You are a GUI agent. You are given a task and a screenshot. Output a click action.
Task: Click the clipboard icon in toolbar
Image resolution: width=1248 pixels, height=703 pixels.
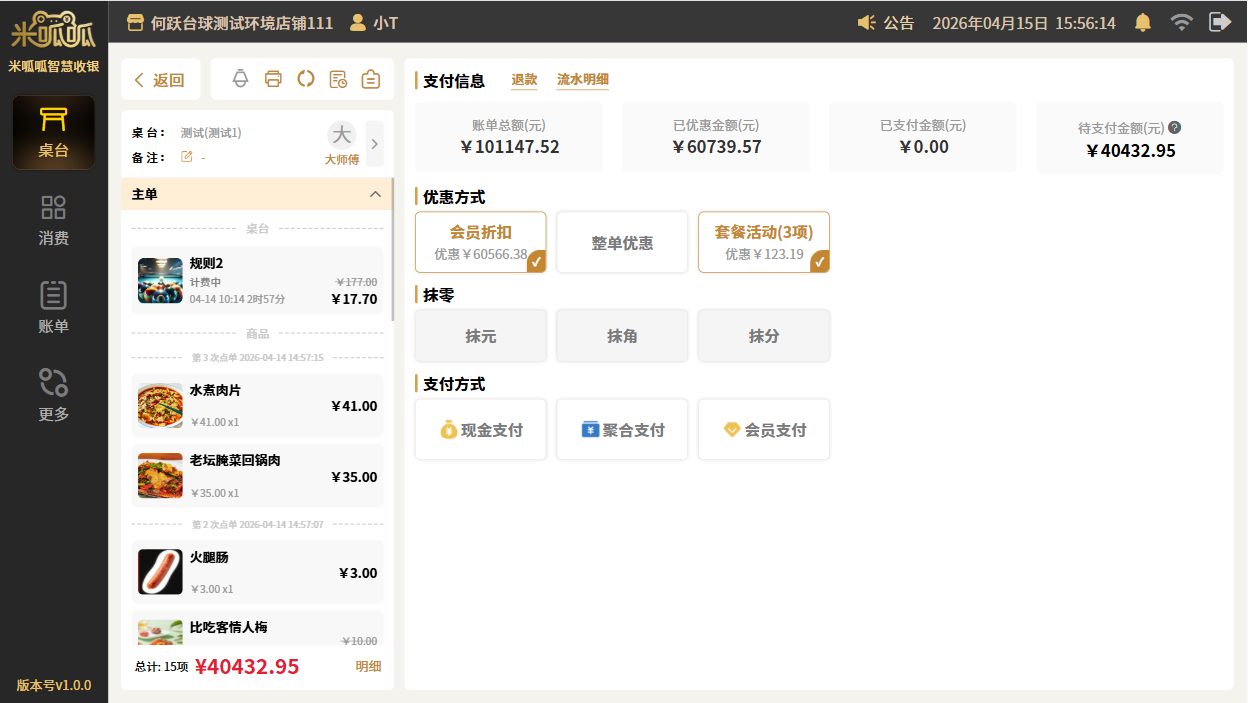click(x=371, y=79)
